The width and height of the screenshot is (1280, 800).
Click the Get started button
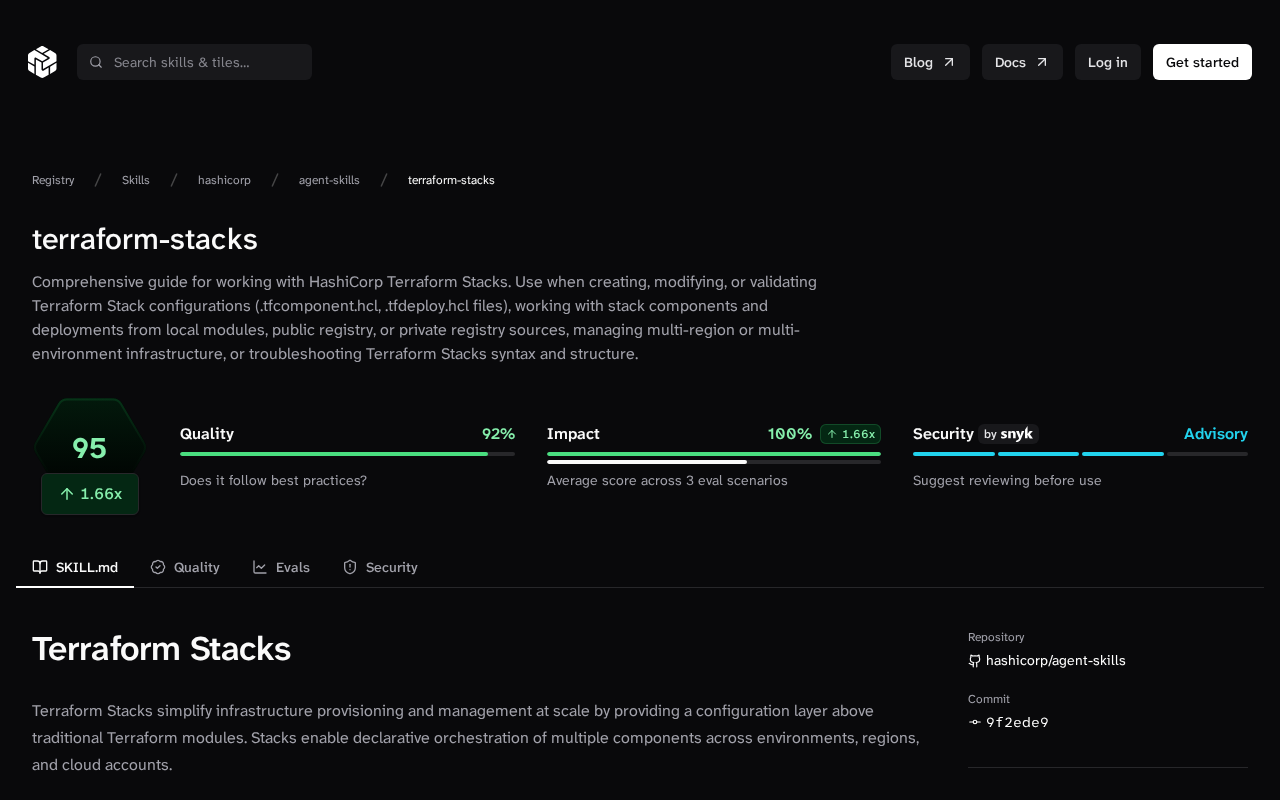[1202, 62]
